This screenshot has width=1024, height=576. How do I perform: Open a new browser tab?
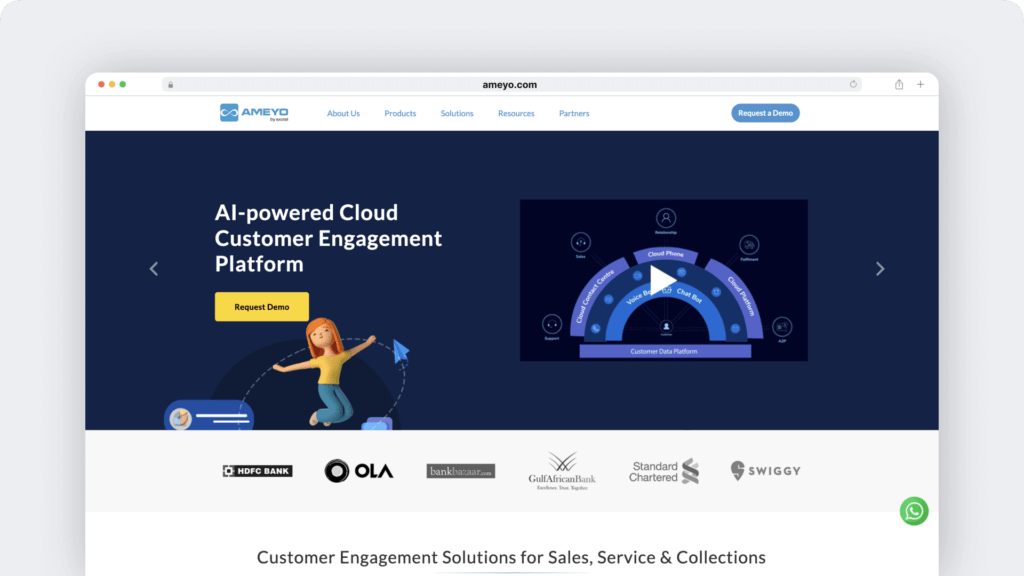(x=920, y=85)
